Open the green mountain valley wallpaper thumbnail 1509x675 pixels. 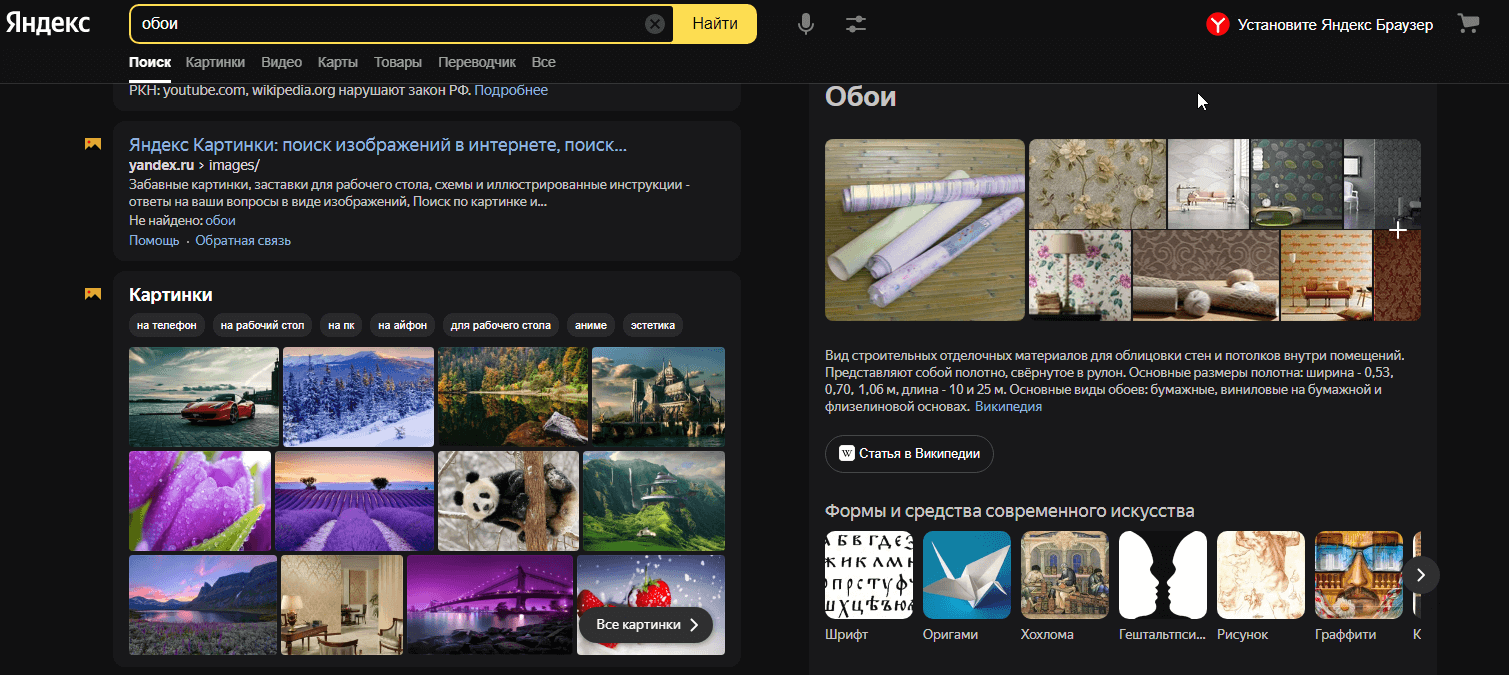(x=654, y=501)
